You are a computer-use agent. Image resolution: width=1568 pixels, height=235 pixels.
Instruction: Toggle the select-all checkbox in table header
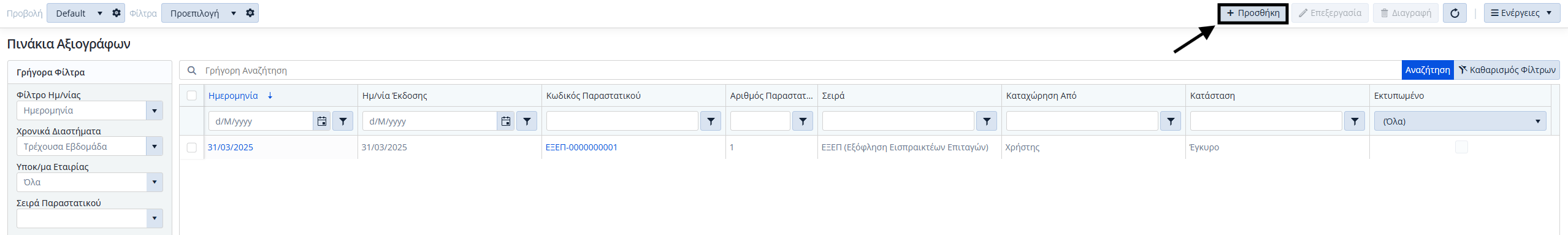click(x=192, y=95)
